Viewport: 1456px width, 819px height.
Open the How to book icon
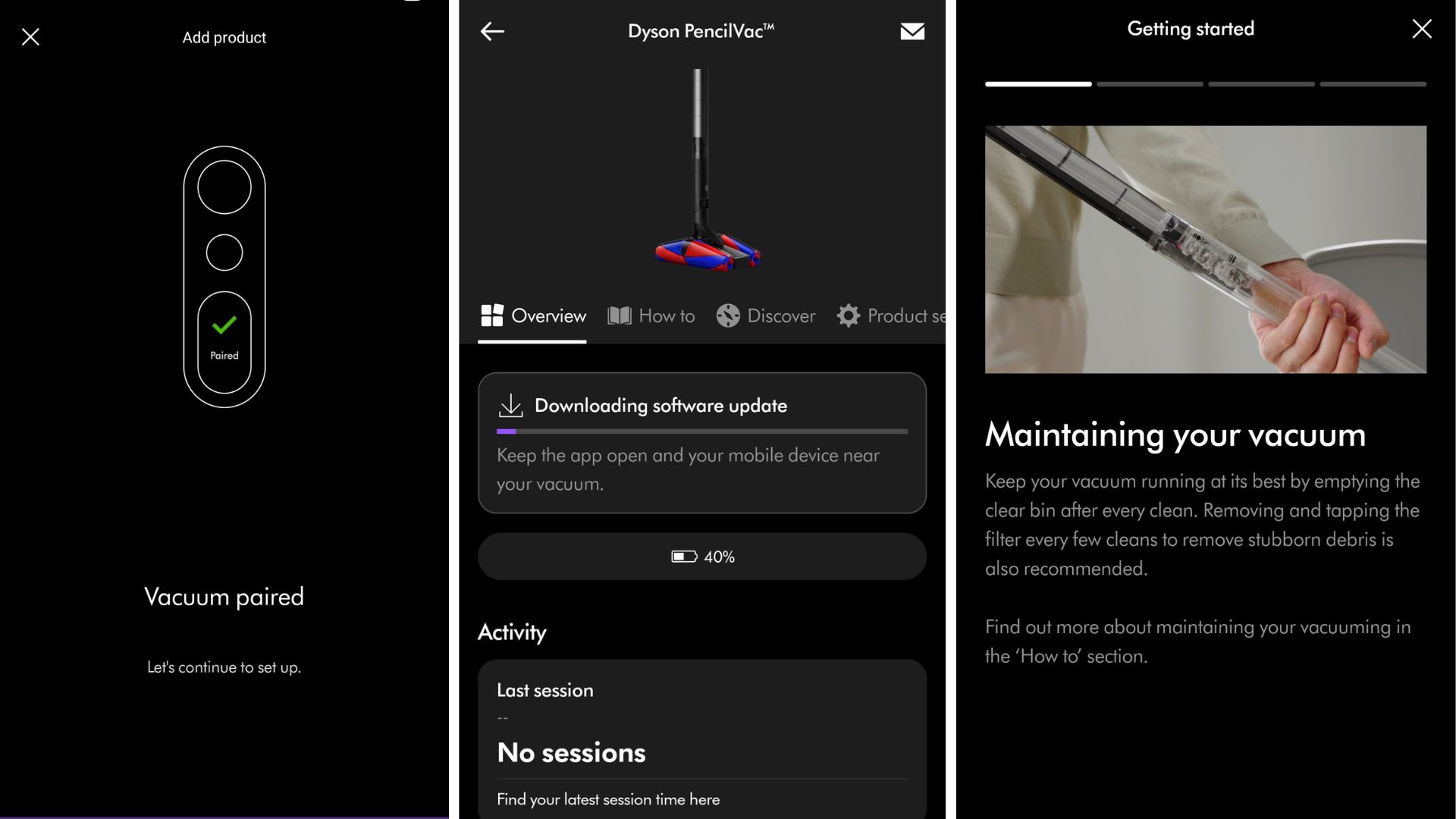(x=620, y=315)
